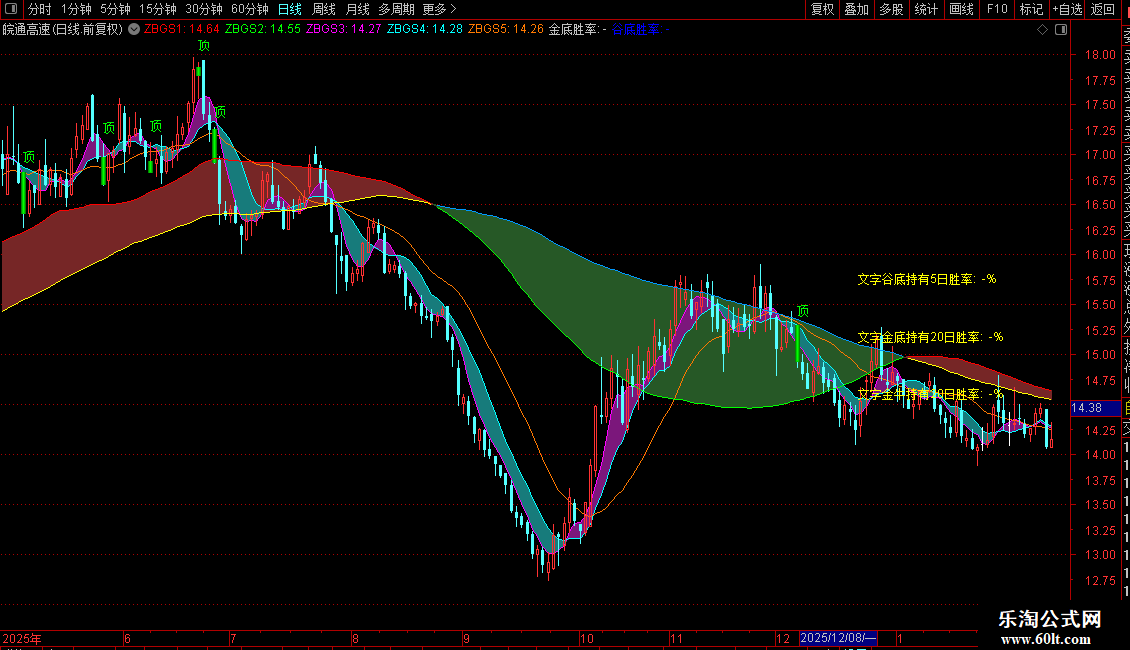Open the 统计 statistics button
Screen dimensions: 1130x650
(926, 9)
